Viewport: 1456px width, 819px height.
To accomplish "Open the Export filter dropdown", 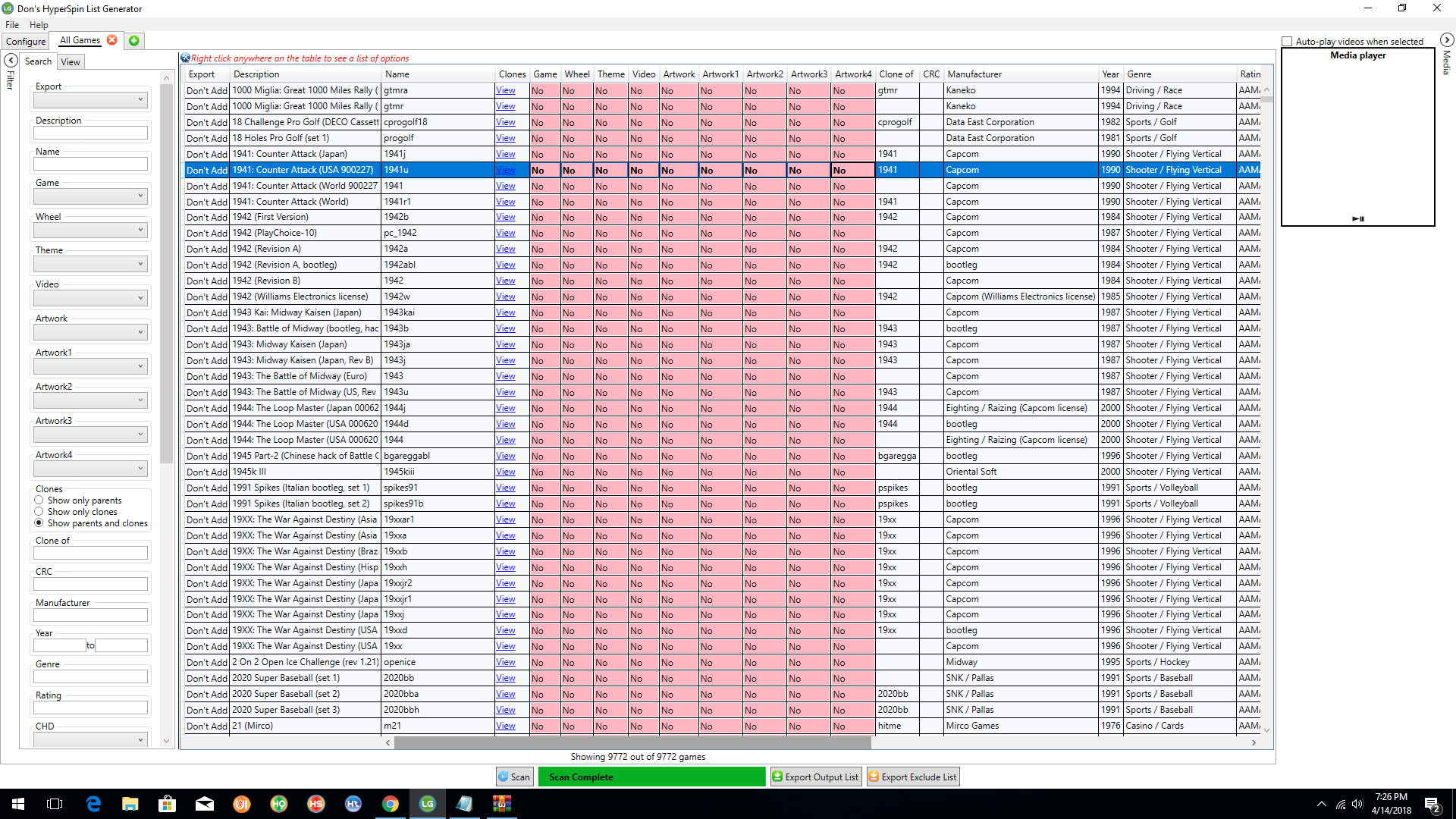I will pos(90,99).
